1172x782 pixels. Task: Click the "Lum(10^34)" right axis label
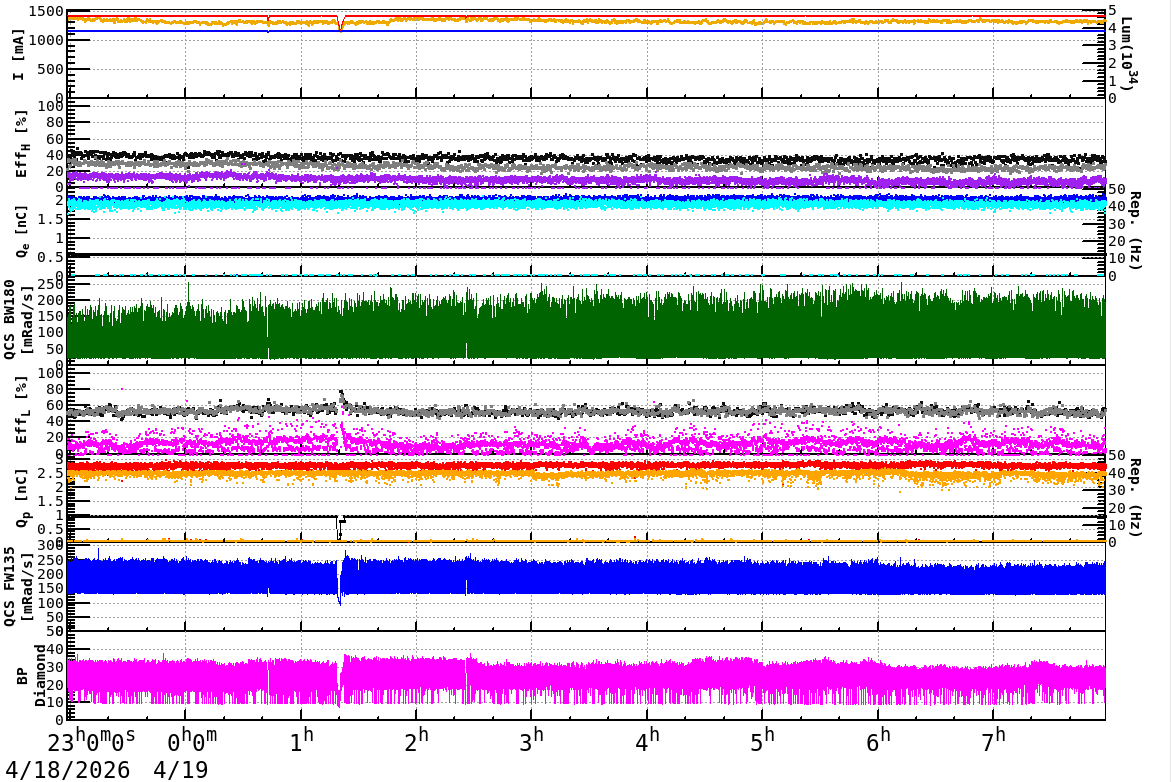[1130, 54]
